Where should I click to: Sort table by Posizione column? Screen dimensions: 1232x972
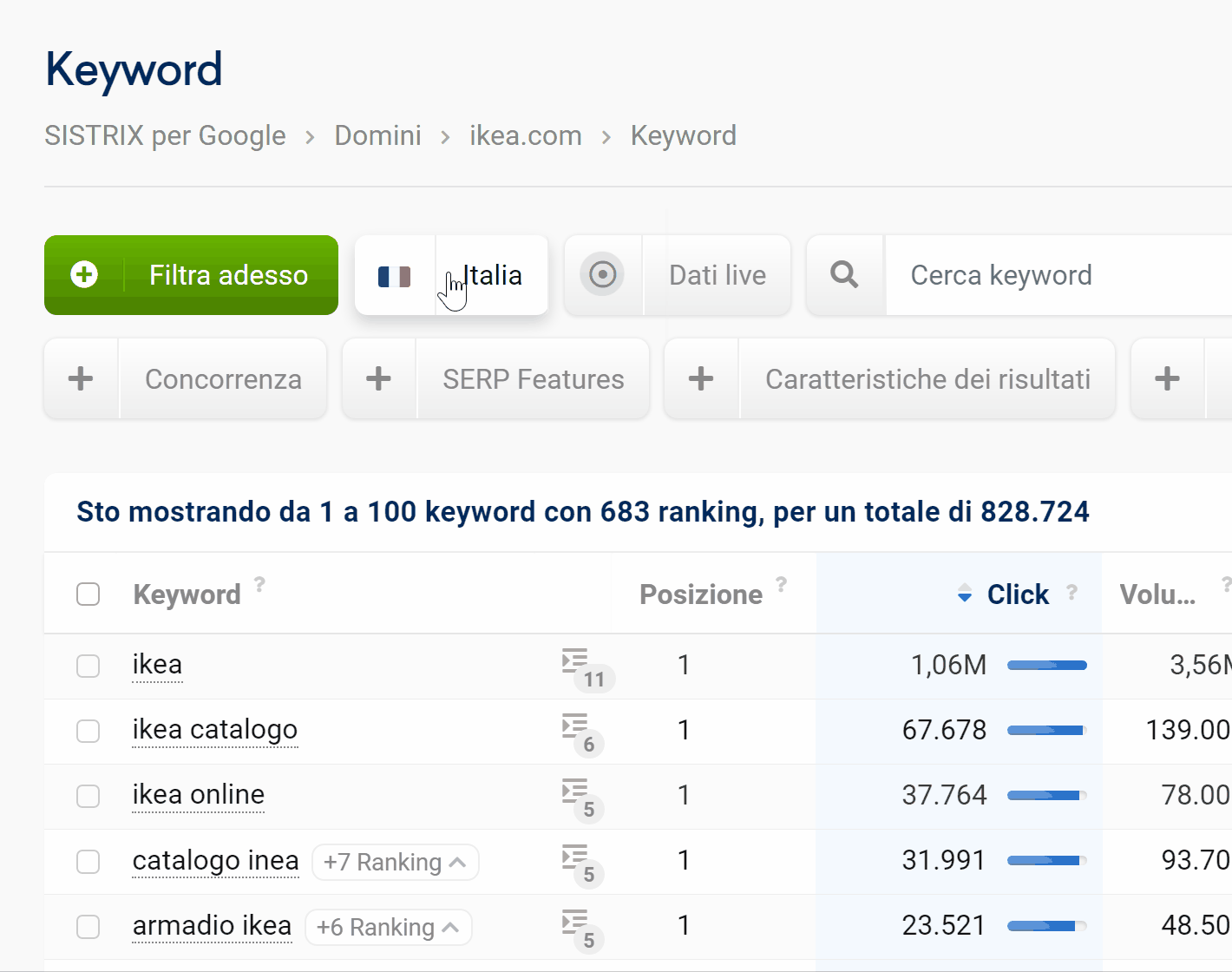tap(701, 594)
